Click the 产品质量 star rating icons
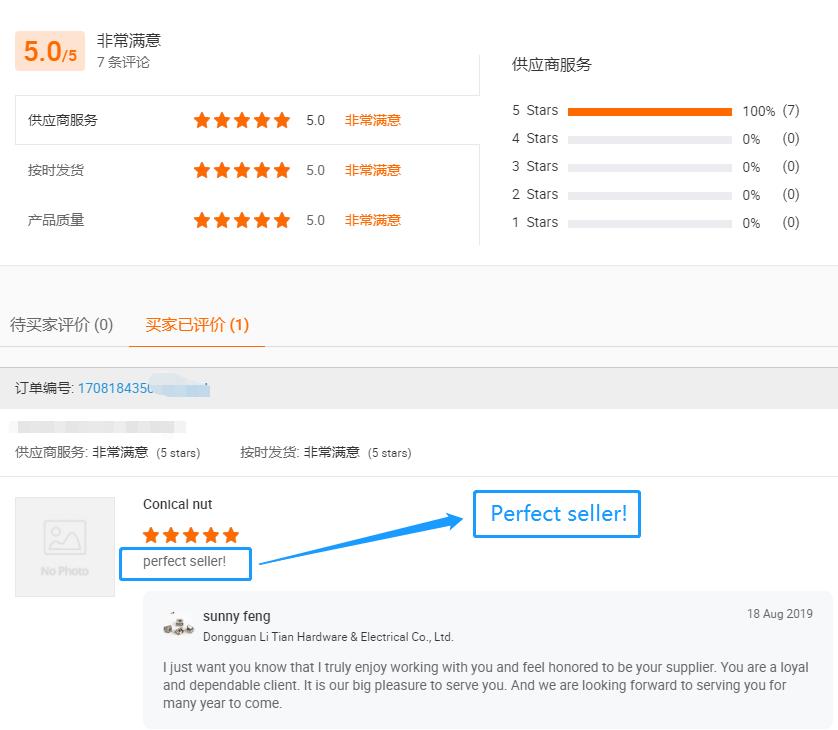Screen dimensions: 838x730 (x=242, y=220)
